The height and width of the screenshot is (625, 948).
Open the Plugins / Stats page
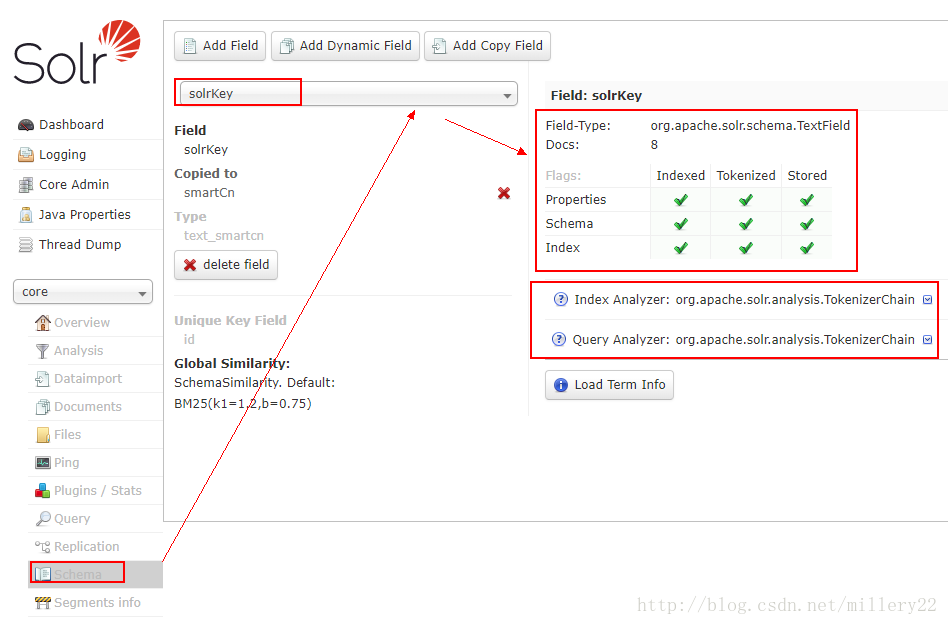(98, 491)
